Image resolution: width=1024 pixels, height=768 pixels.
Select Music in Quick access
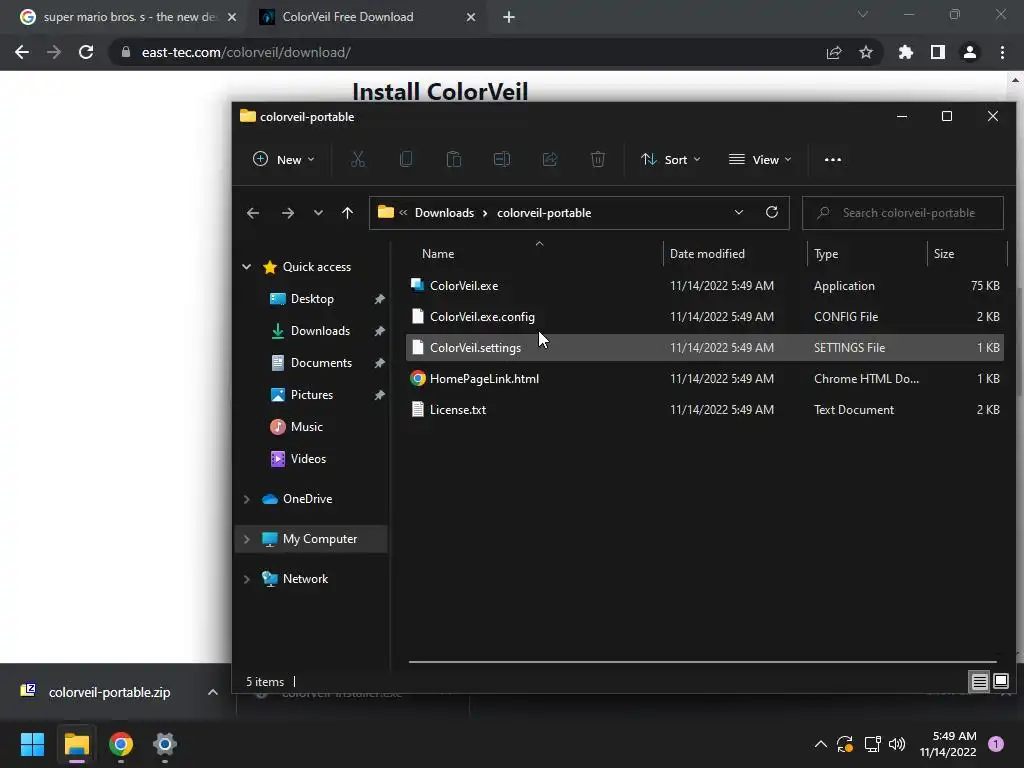coord(306,426)
